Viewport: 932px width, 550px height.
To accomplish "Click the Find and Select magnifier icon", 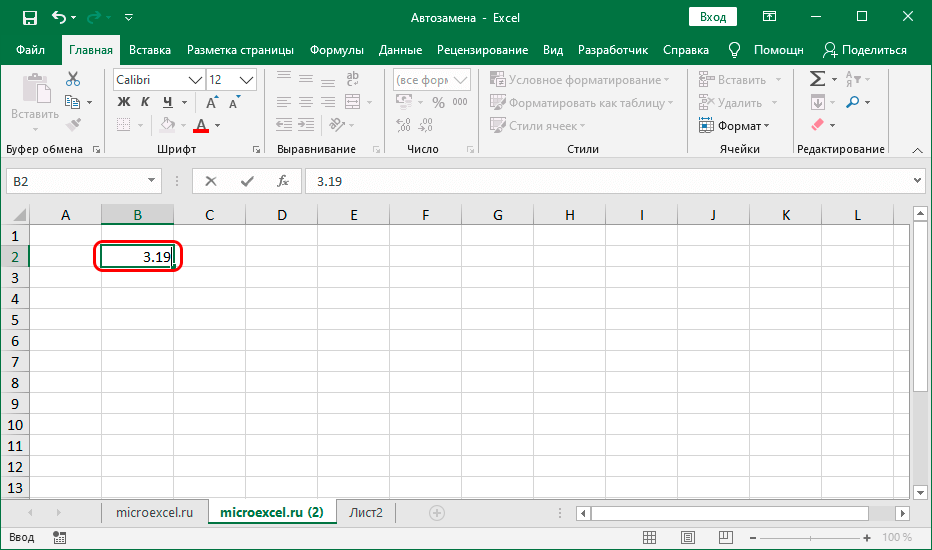I will (852, 102).
